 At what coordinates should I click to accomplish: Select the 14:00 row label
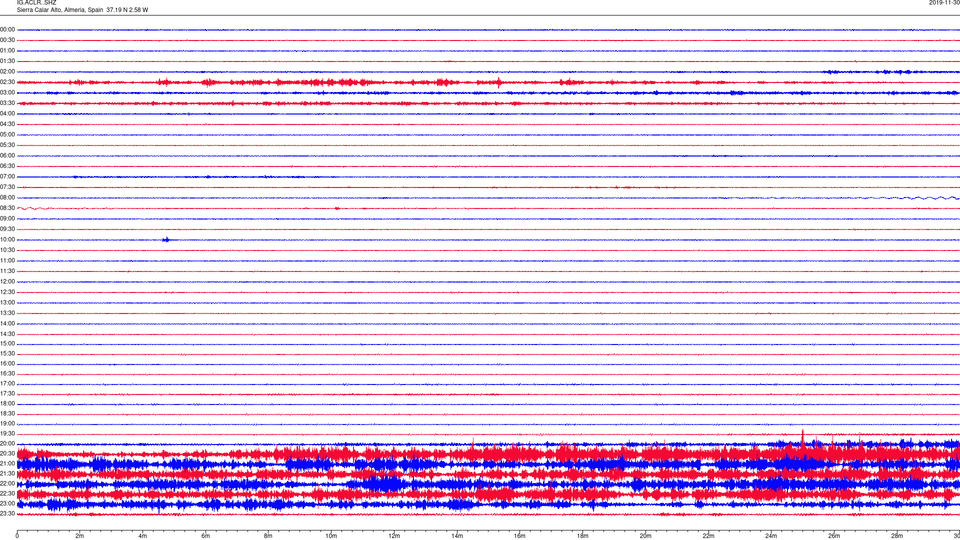(7, 324)
